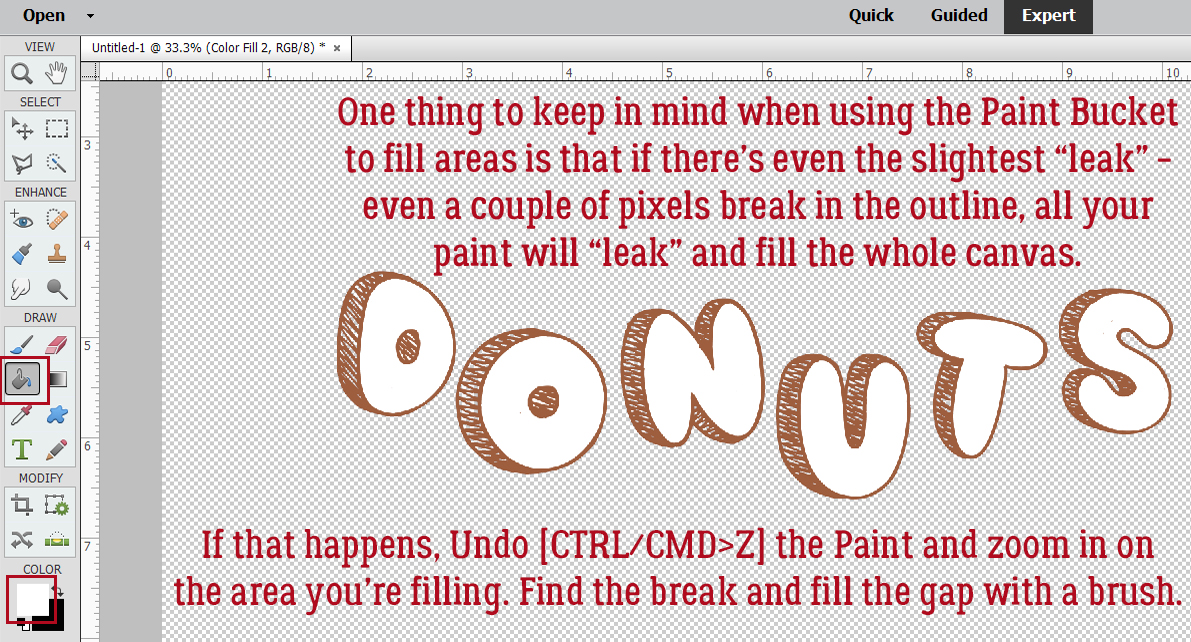
Task: Select the Crop tool
Action: pos(22,505)
